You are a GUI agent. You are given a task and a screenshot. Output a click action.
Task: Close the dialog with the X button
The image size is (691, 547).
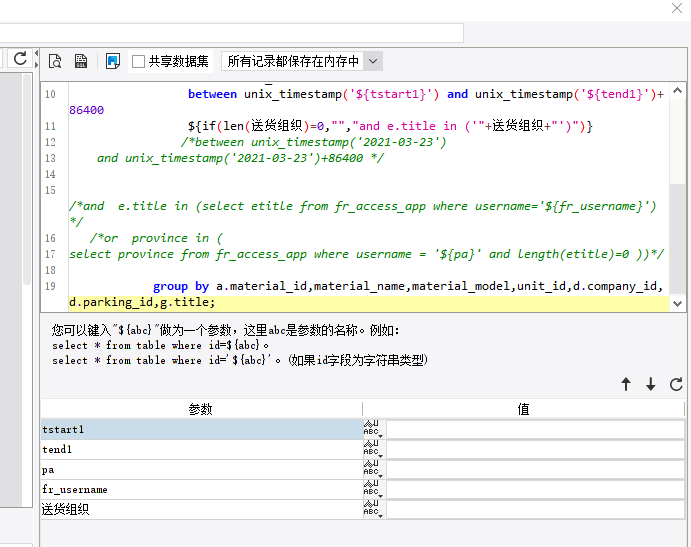coord(676,9)
